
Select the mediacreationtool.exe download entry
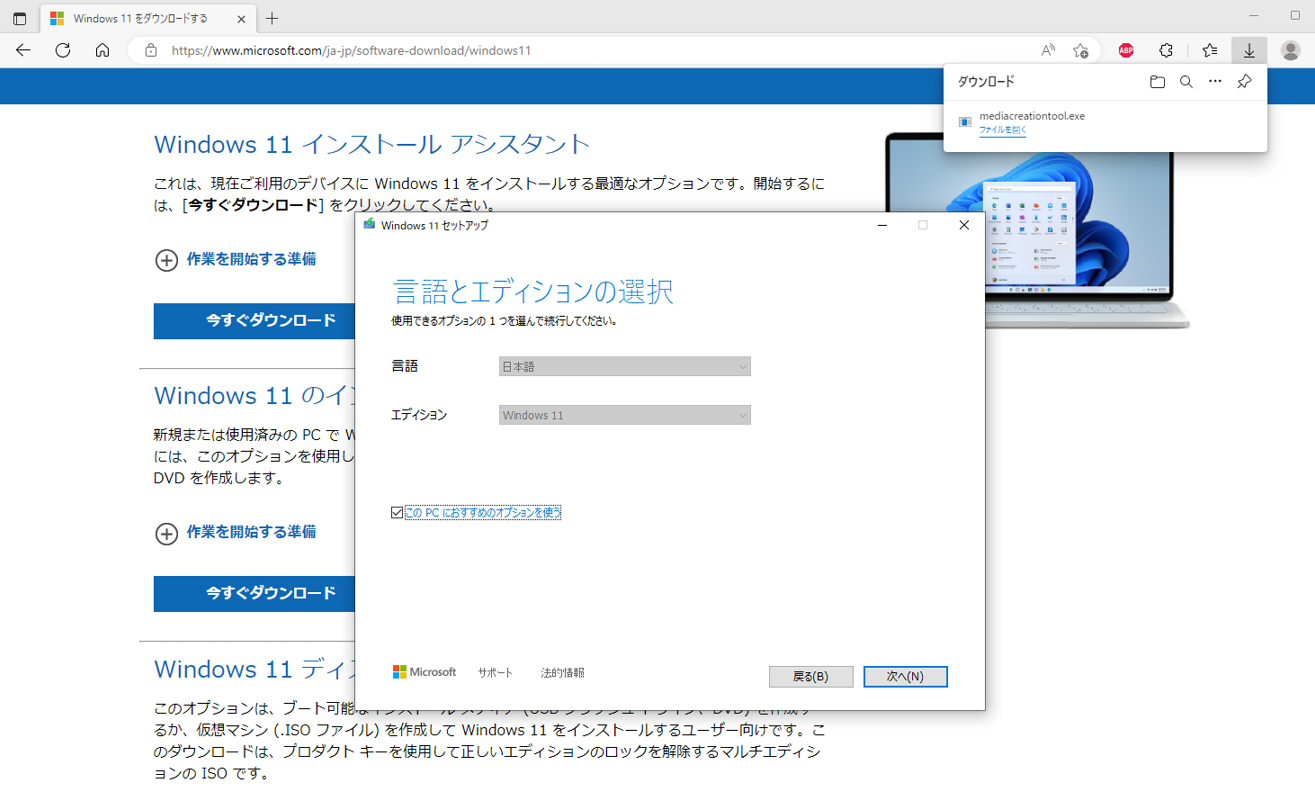[x=1105, y=122]
